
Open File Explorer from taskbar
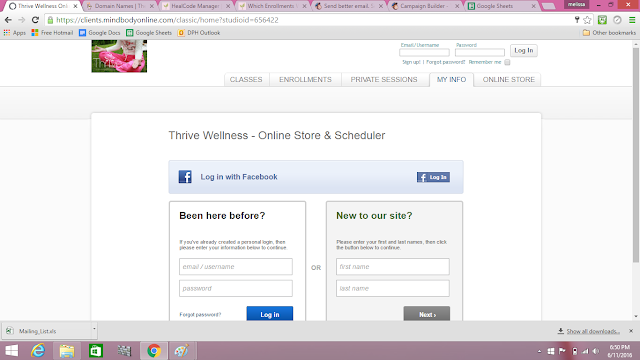(67, 351)
